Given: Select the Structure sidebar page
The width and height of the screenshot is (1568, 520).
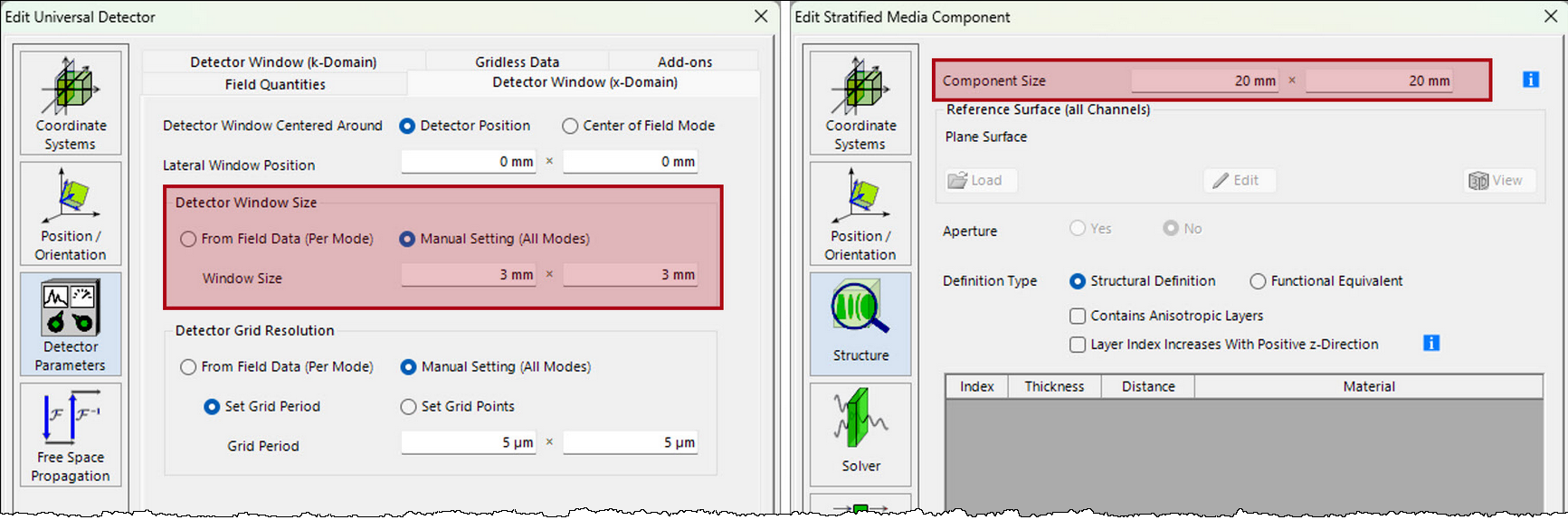Looking at the screenshot, I should (860, 324).
